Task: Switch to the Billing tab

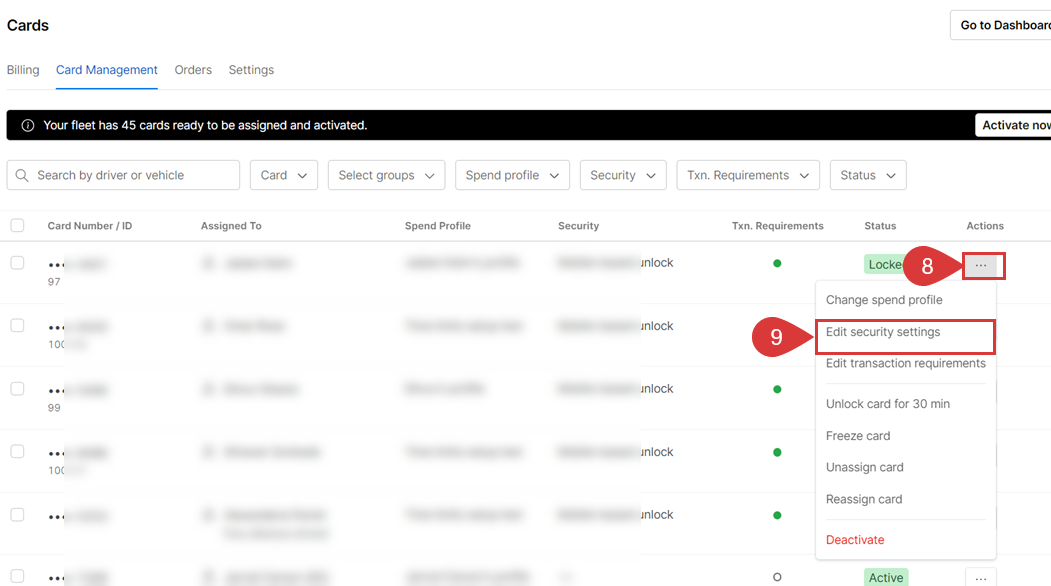Action: pos(23,70)
